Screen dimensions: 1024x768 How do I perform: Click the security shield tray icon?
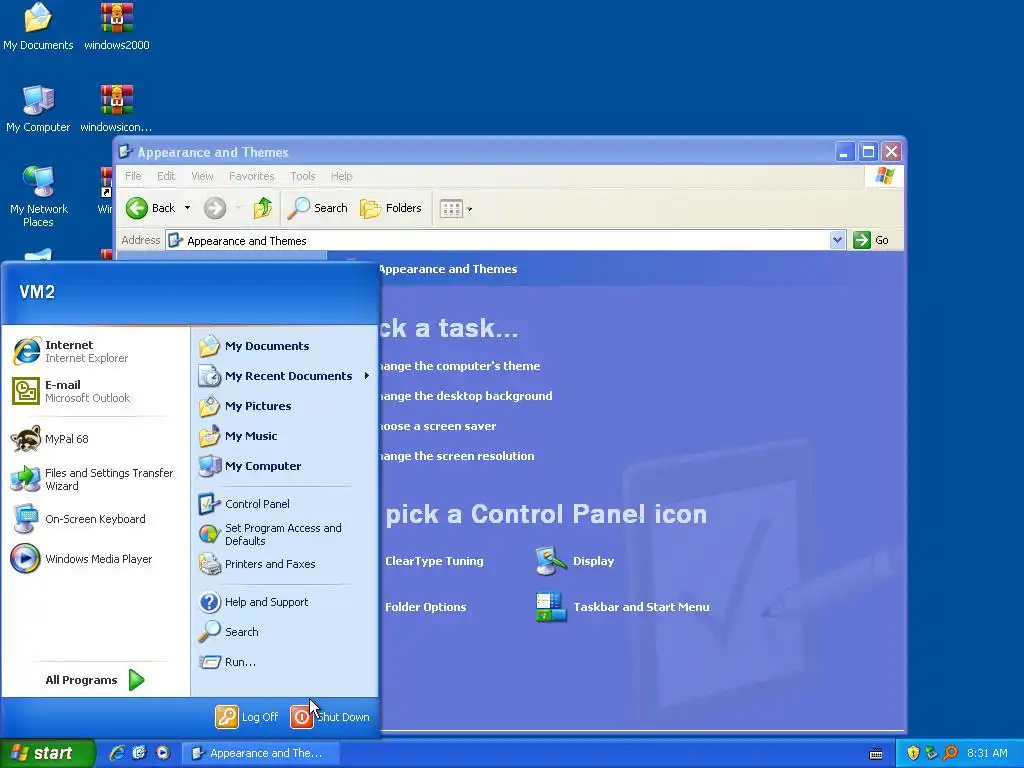(x=913, y=754)
